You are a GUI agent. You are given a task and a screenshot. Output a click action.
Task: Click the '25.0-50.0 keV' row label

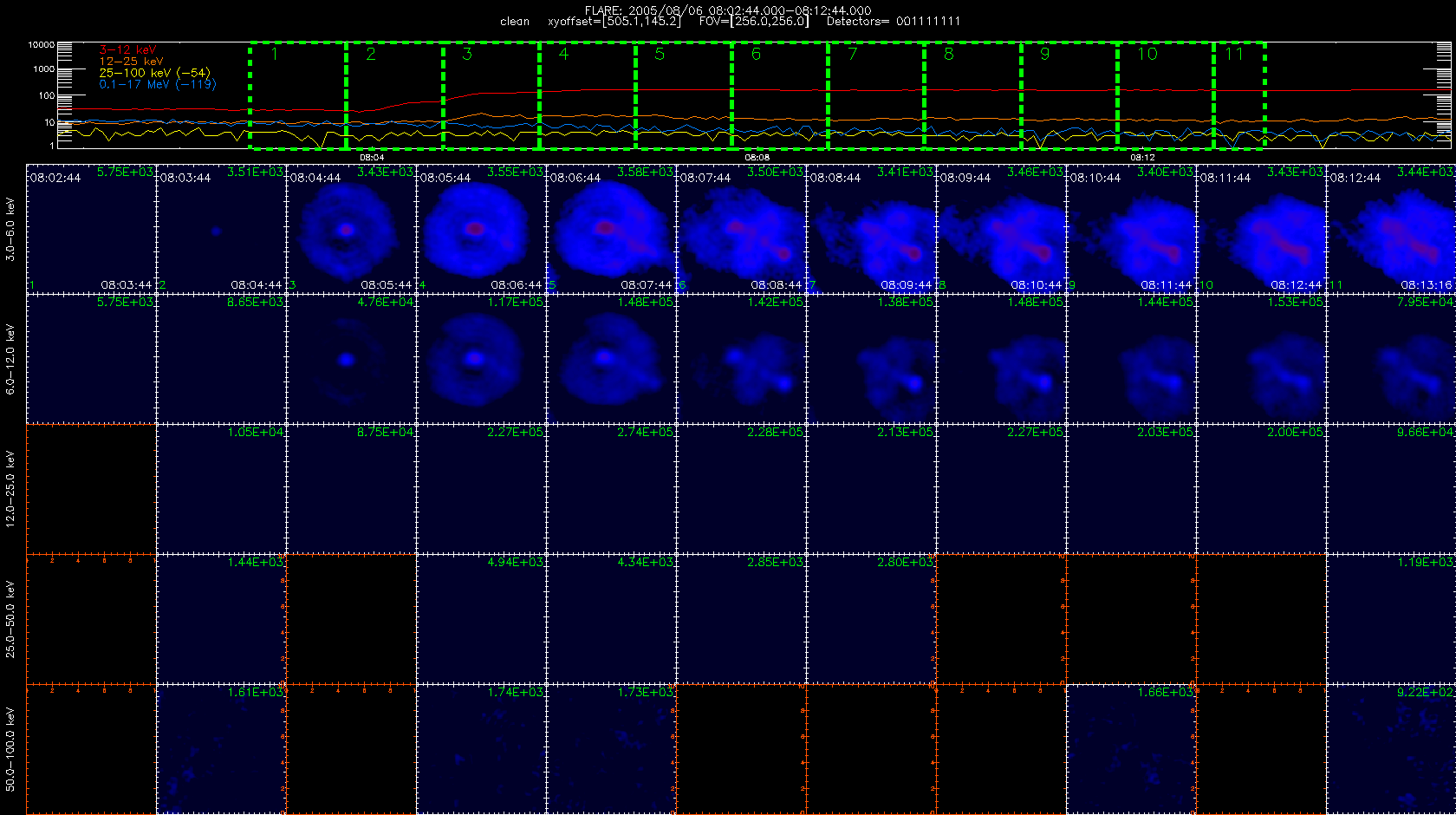pyautogui.click(x=10, y=619)
